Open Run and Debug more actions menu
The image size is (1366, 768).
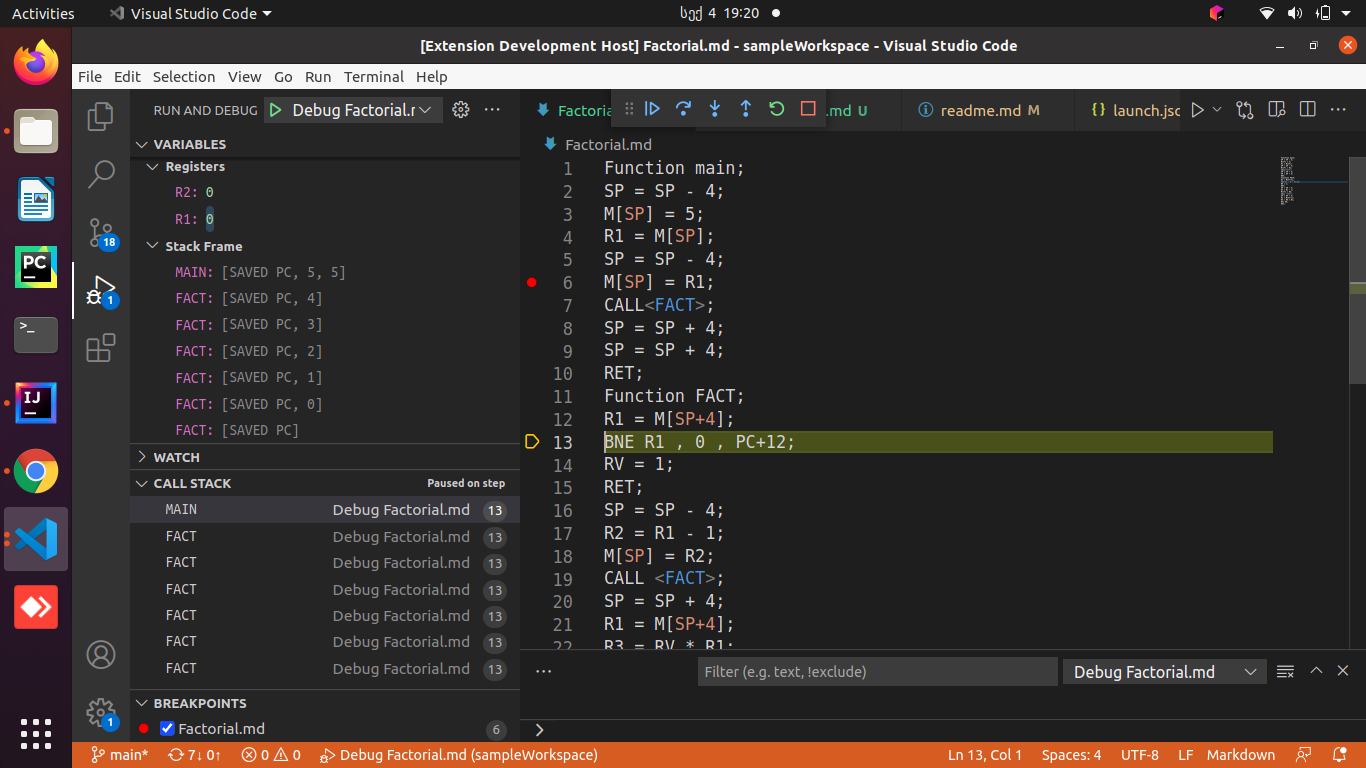pos(492,110)
